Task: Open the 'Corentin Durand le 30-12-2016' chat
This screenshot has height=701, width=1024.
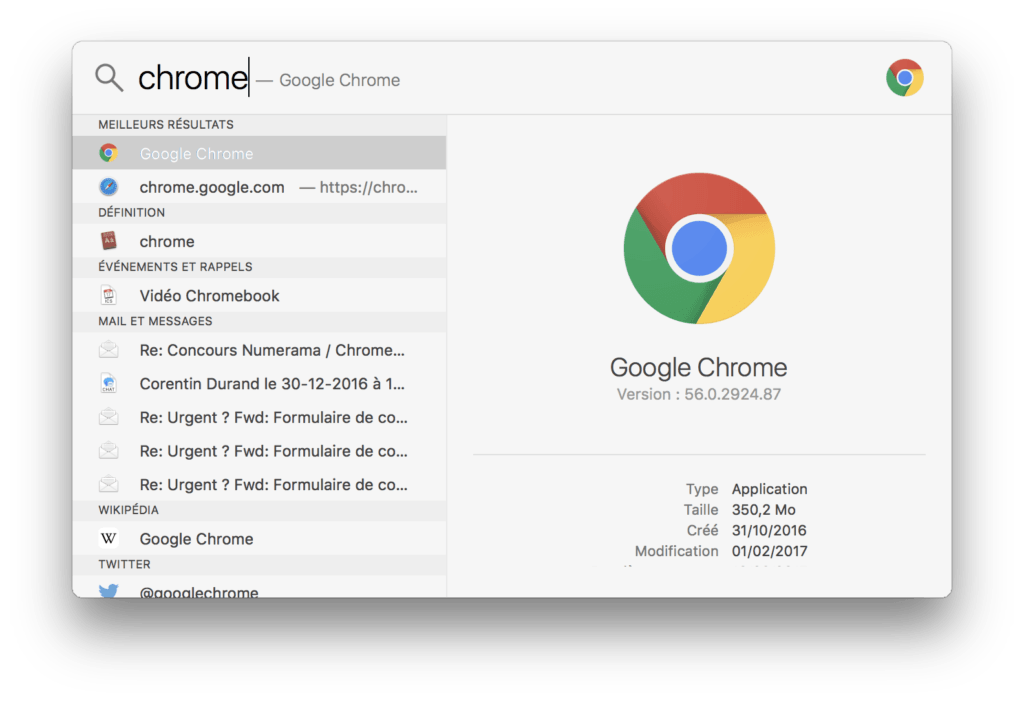Action: pos(260,383)
